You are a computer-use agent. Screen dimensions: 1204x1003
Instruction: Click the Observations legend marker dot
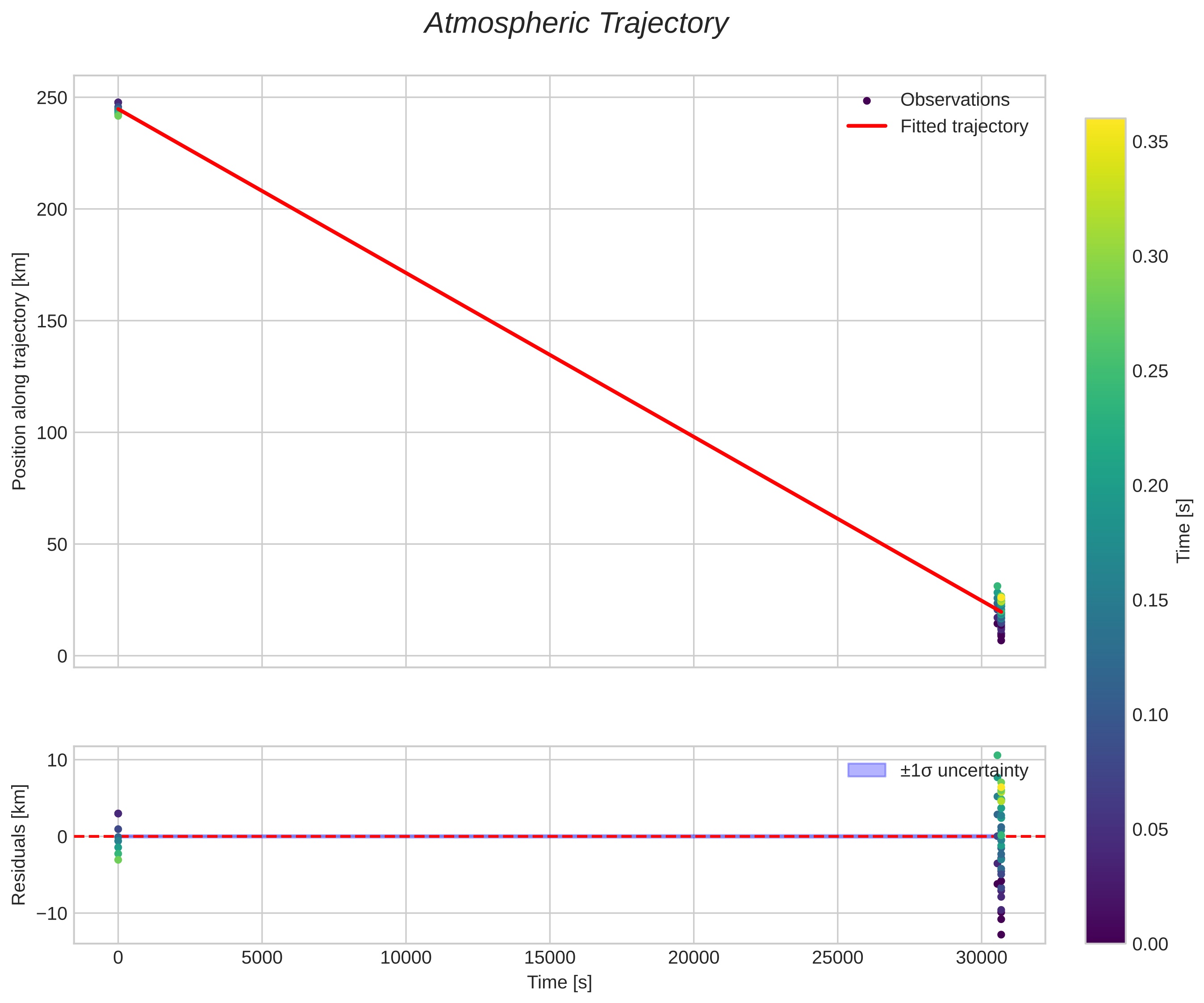coord(866,100)
